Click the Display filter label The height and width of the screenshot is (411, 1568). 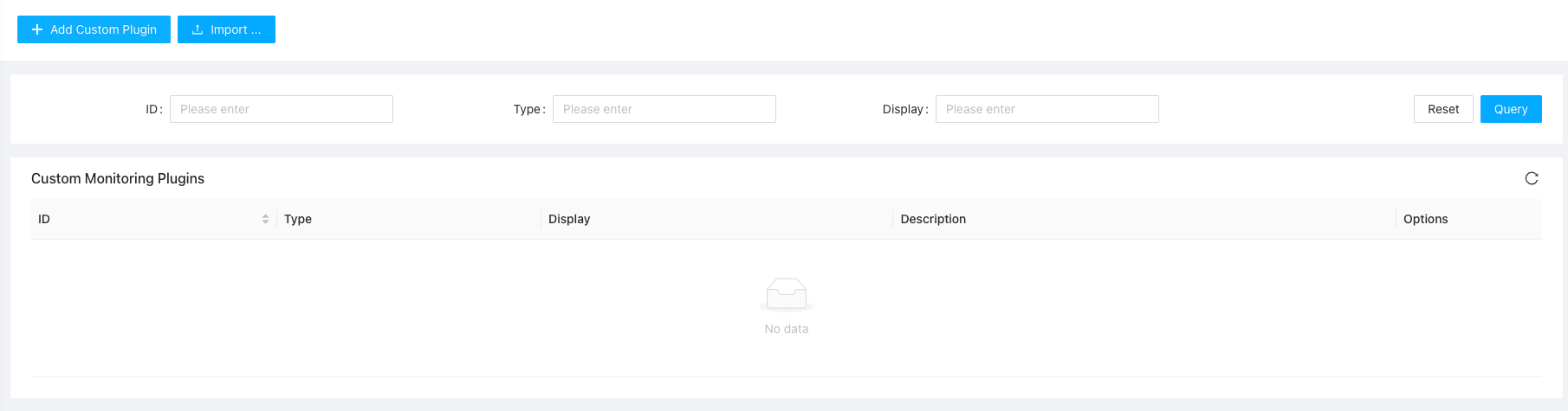click(904, 109)
